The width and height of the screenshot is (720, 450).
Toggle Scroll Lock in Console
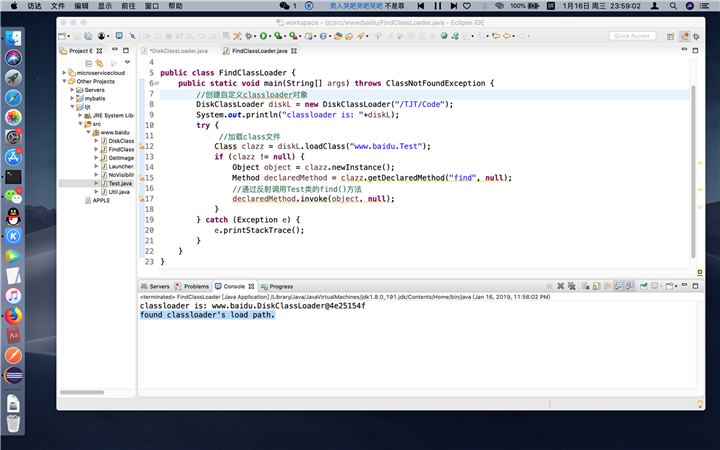coord(596,286)
